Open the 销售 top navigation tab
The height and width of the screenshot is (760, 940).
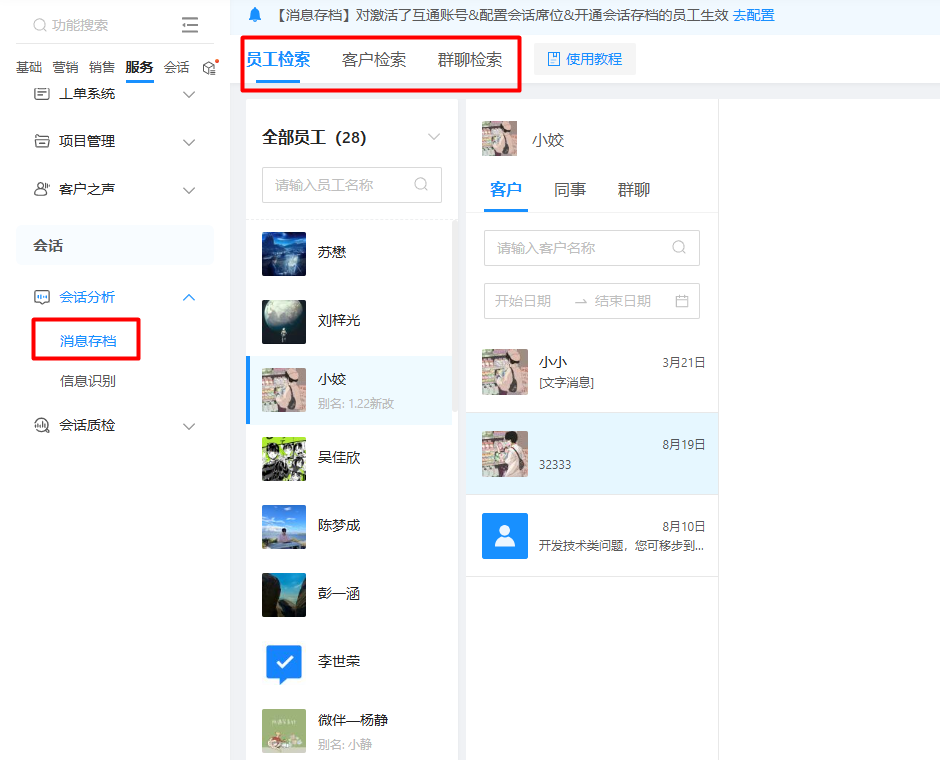pyautogui.click(x=102, y=67)
